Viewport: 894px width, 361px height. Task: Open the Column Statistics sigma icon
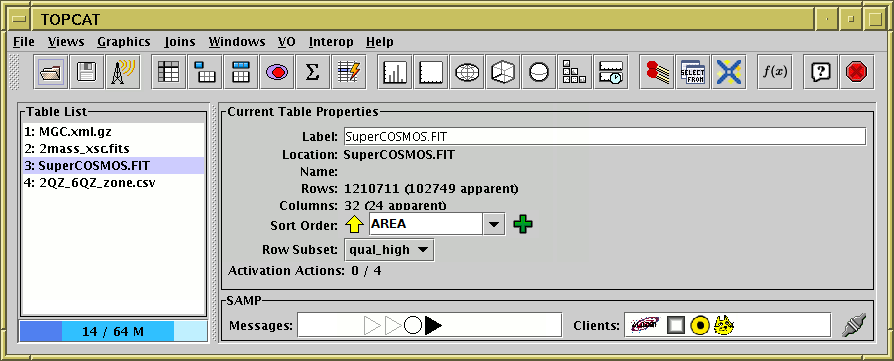[312, 72]
